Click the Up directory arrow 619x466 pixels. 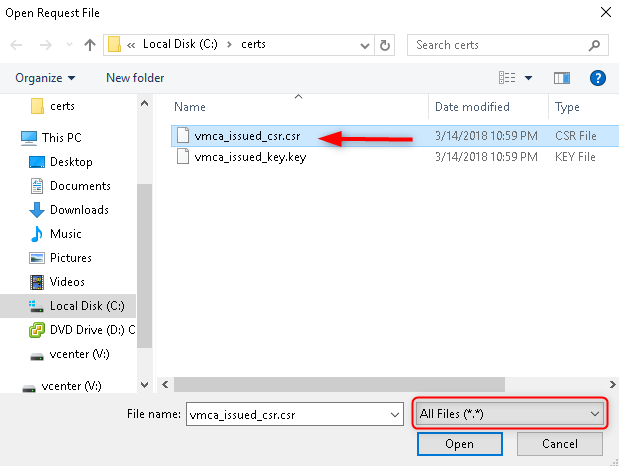coord(90,45)
